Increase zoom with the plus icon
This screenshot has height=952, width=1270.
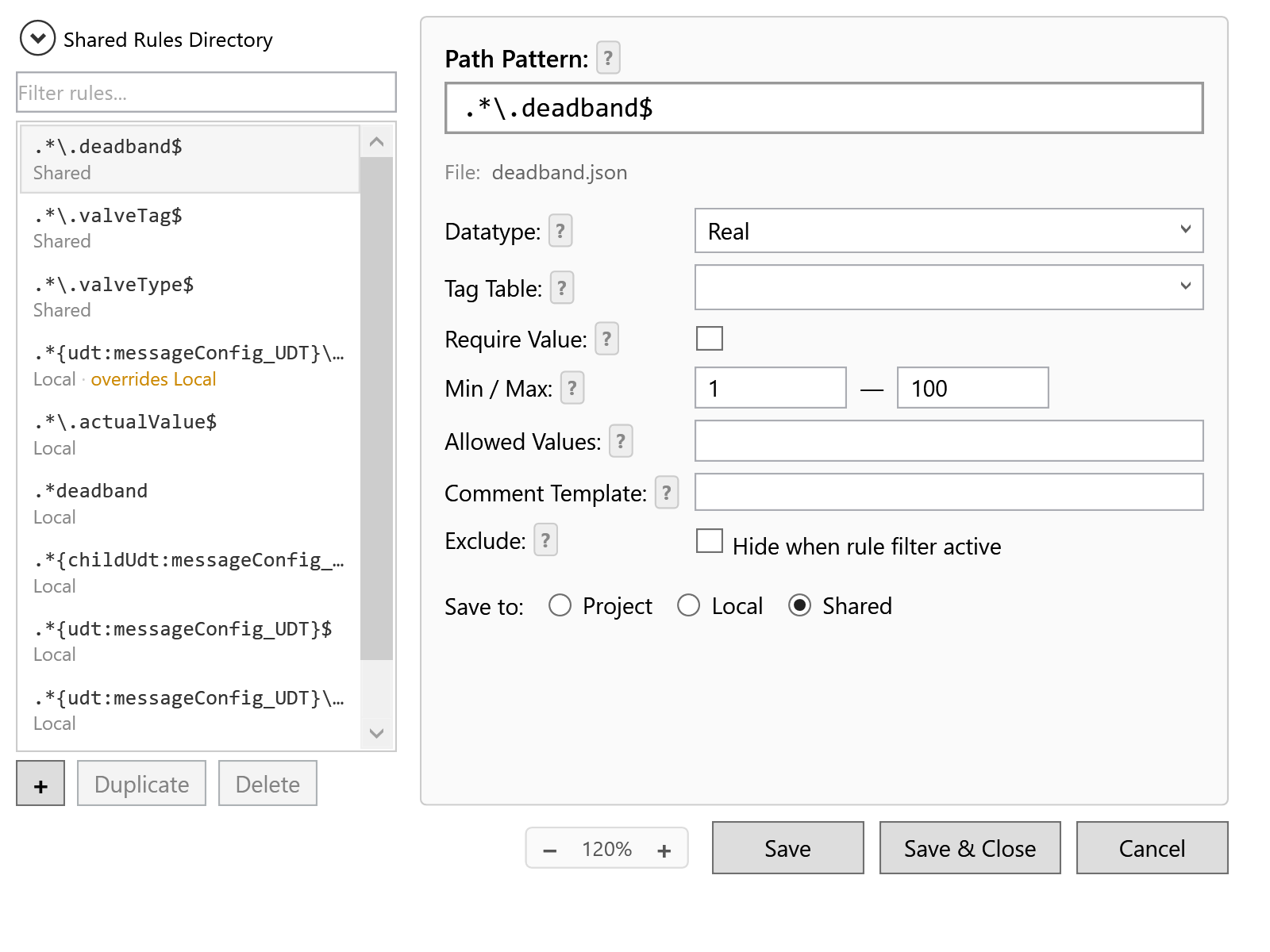[664, 850]
